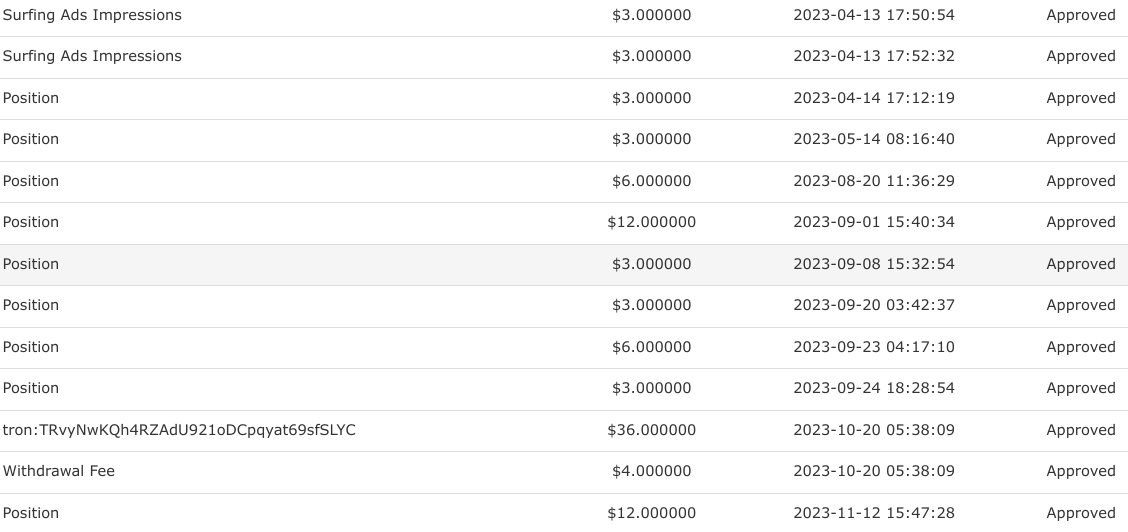Click the date 2023-09-24 18:28:54
Screen dimensions: 1128x532
873,388
